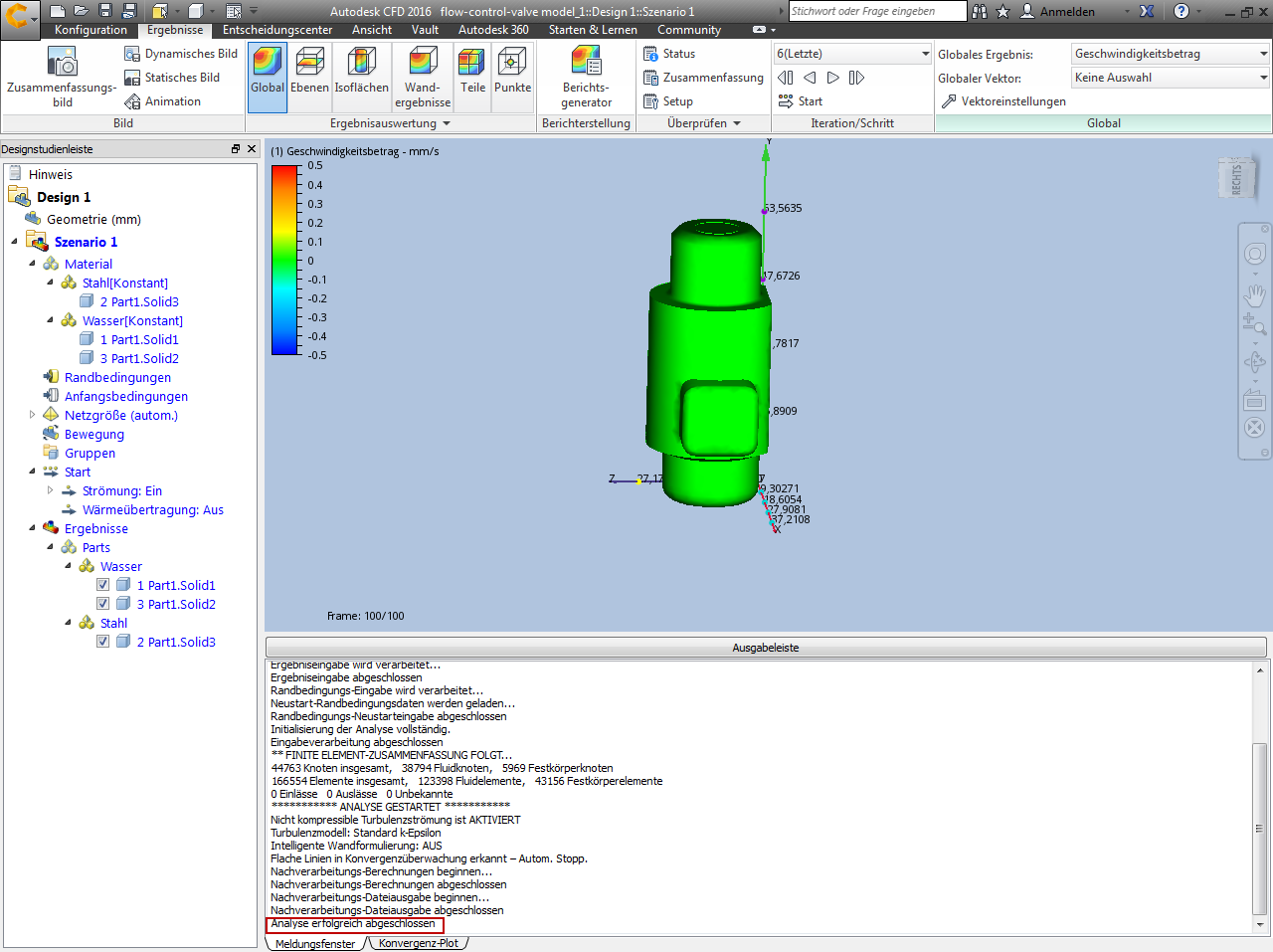Open the Globales Ergebnis dropdown
The image size is (1273, 952).
coord(1171,54)
